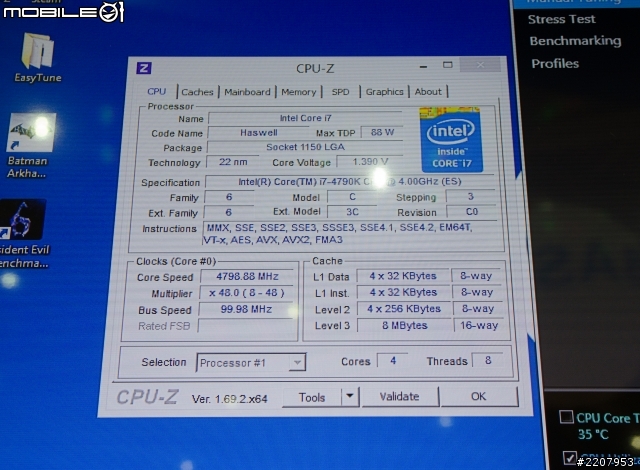Open the Batman Arkham desktop shortcut
This screenshot has height=470, width=640.
click(x=32, y=133)
